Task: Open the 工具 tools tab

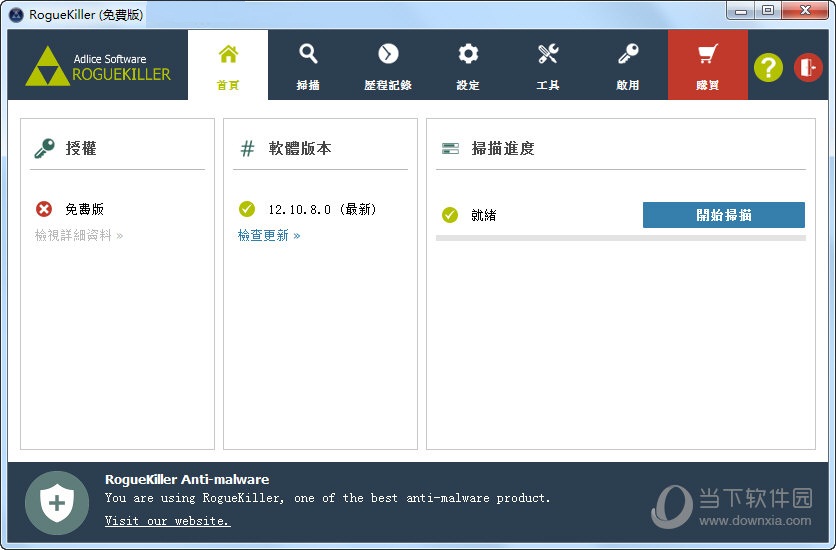Action: tap(548, 65)
